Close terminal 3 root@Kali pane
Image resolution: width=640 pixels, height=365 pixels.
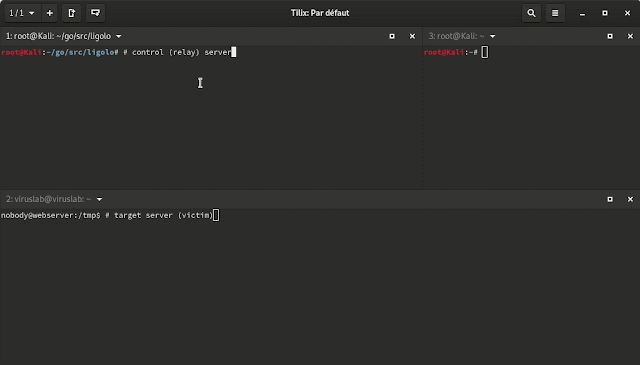click(630, 36)
